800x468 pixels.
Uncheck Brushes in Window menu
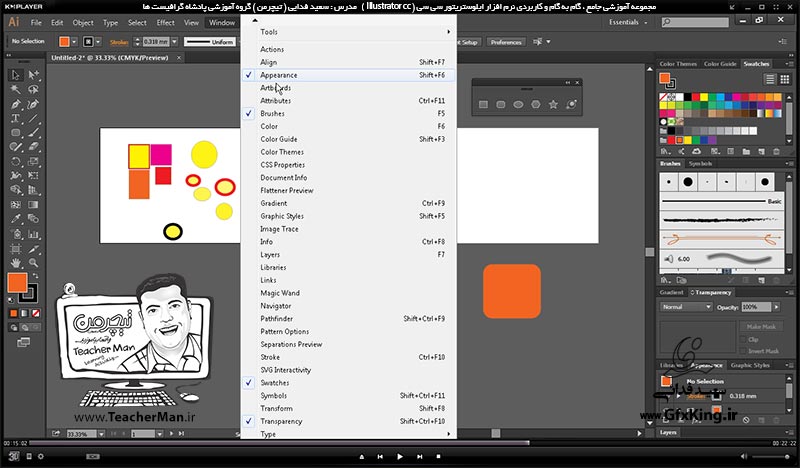[348, 113]
